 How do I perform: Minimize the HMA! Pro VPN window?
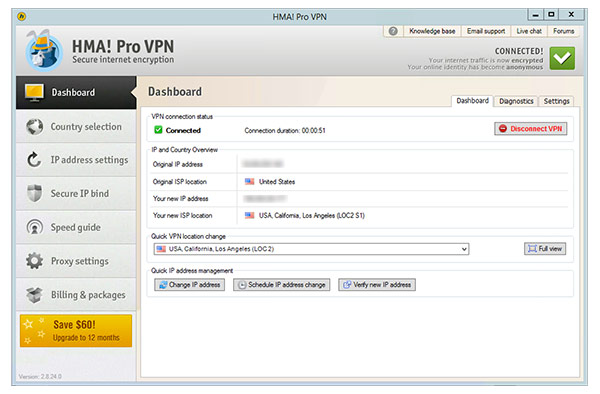(536, 15)
